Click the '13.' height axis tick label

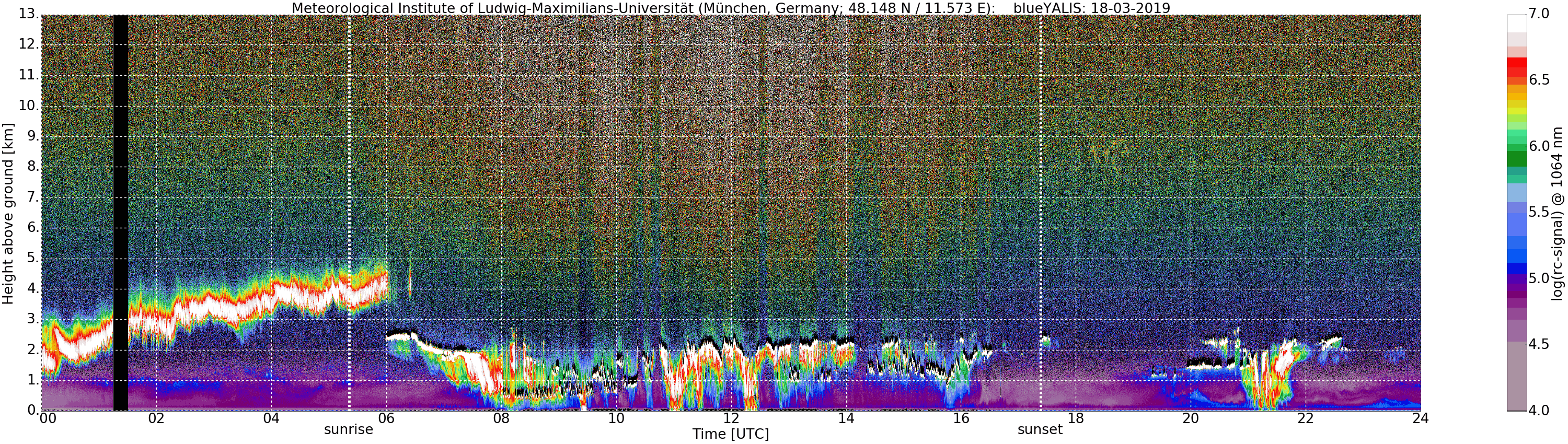coord(28,14)
